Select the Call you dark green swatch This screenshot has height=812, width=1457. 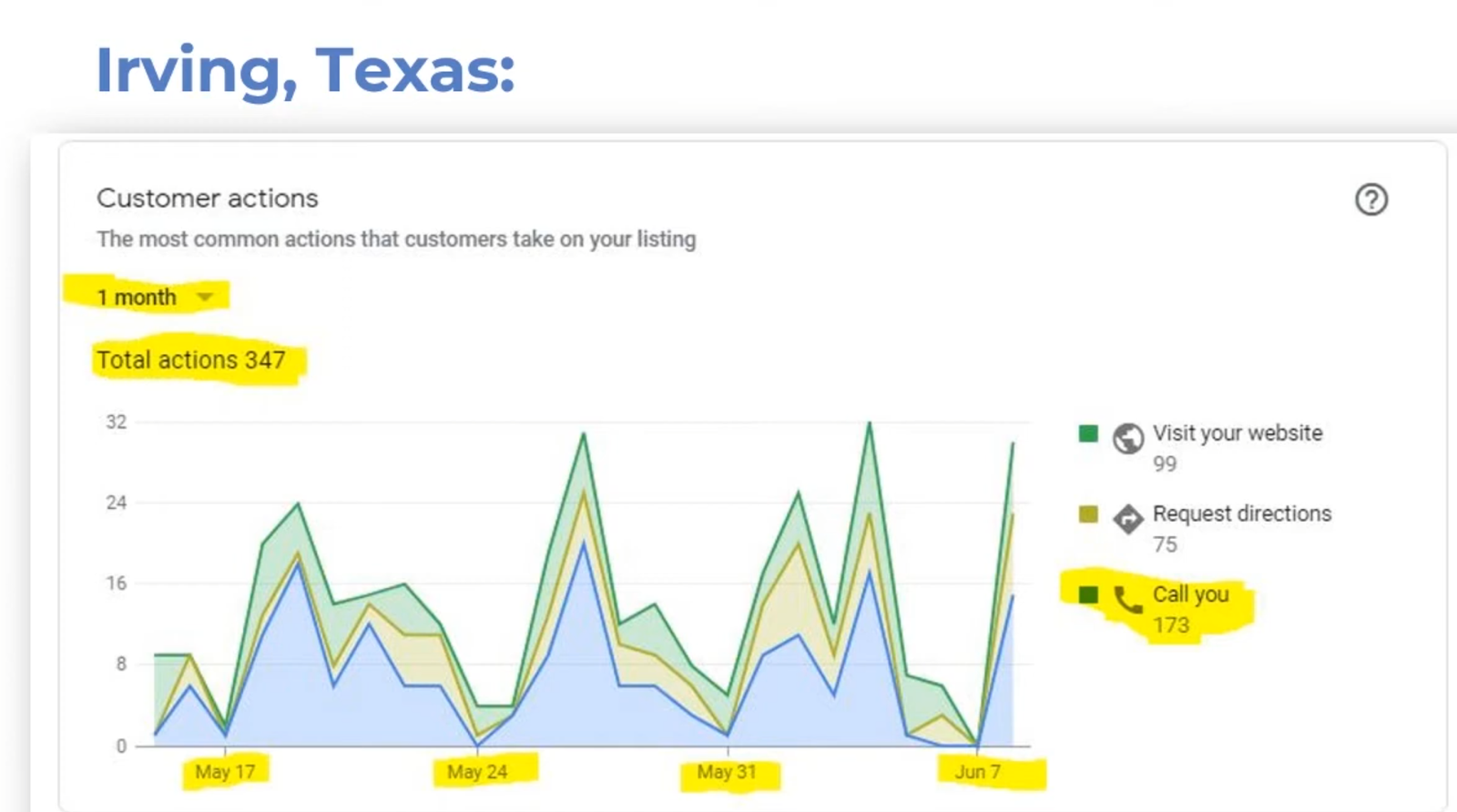click(x=1088, y=594)
